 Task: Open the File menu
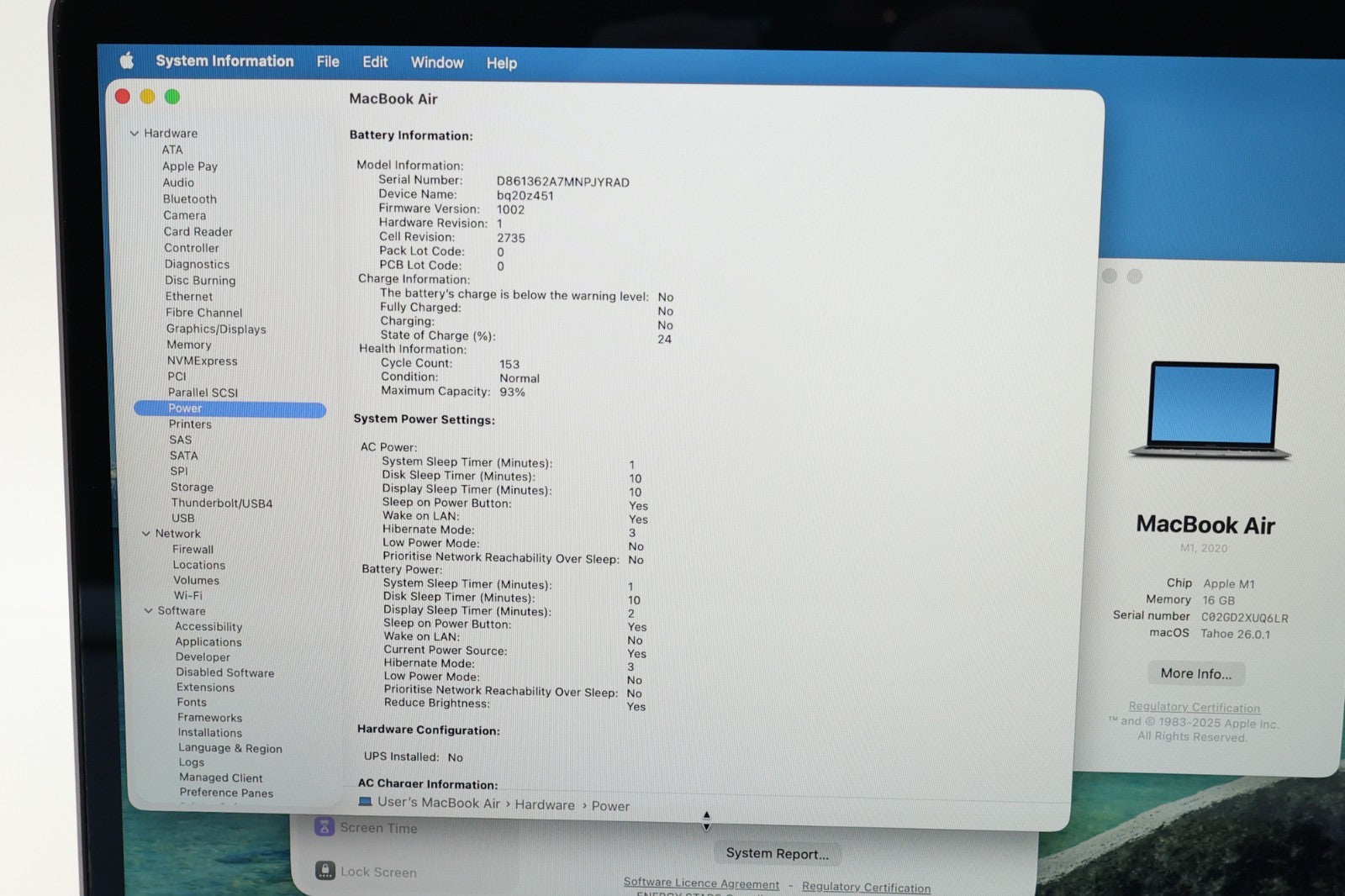point(328,61)
